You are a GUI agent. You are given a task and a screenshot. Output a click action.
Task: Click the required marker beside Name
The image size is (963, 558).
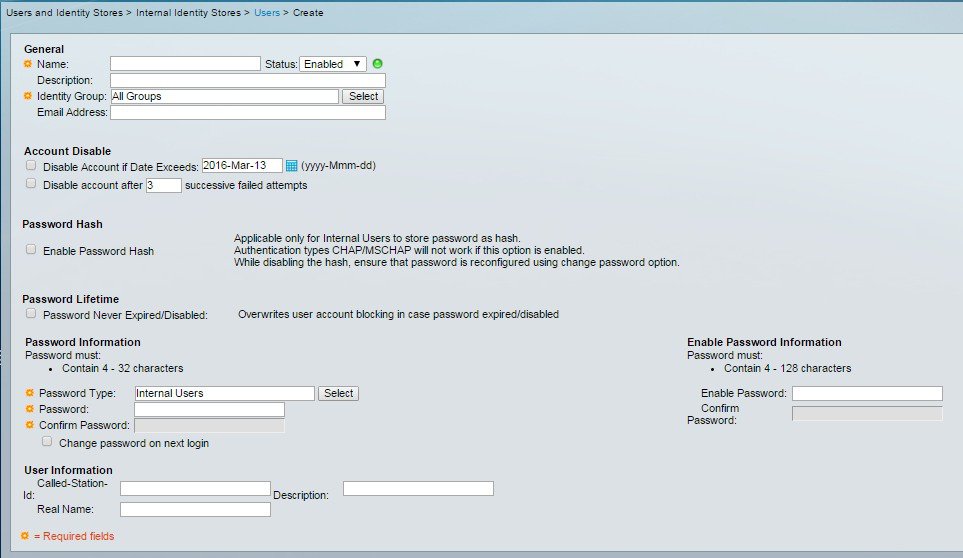pyautogui.click(x=28, y=64)
